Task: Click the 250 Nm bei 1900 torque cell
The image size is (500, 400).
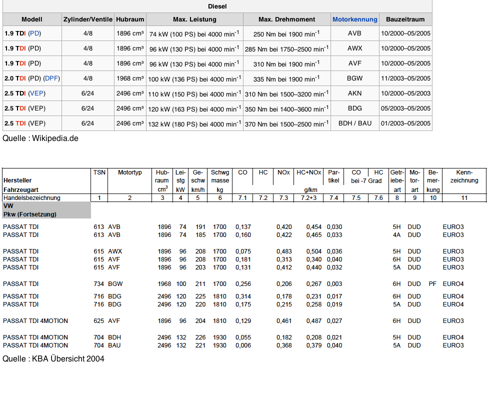Action: (287, 34)
